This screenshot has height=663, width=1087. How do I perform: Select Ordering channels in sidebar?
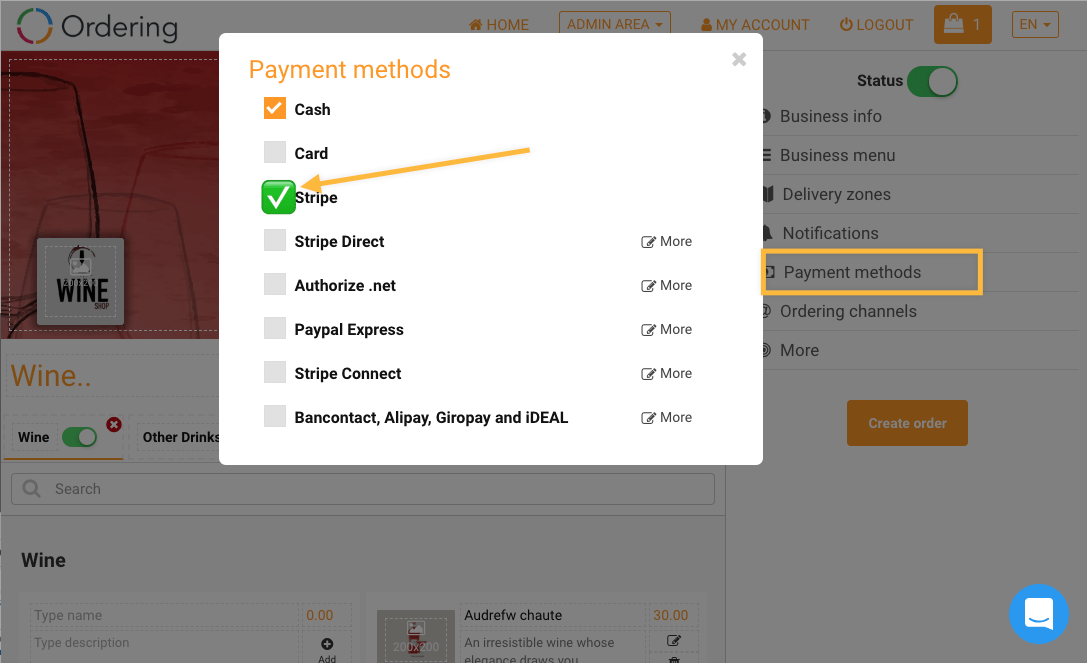(x=848, y=311)
